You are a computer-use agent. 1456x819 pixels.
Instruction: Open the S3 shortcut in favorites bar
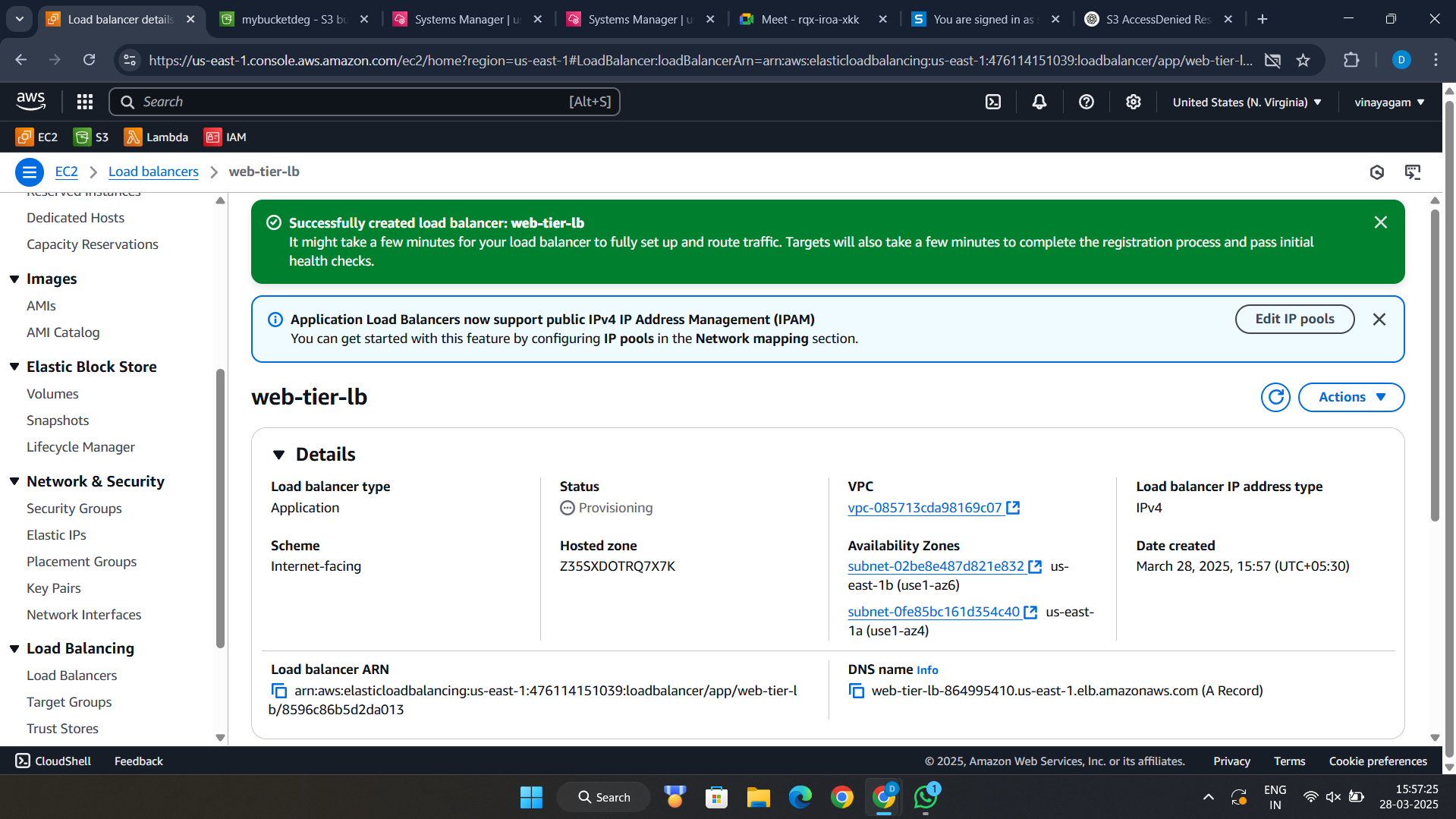[x=91, y=137]
